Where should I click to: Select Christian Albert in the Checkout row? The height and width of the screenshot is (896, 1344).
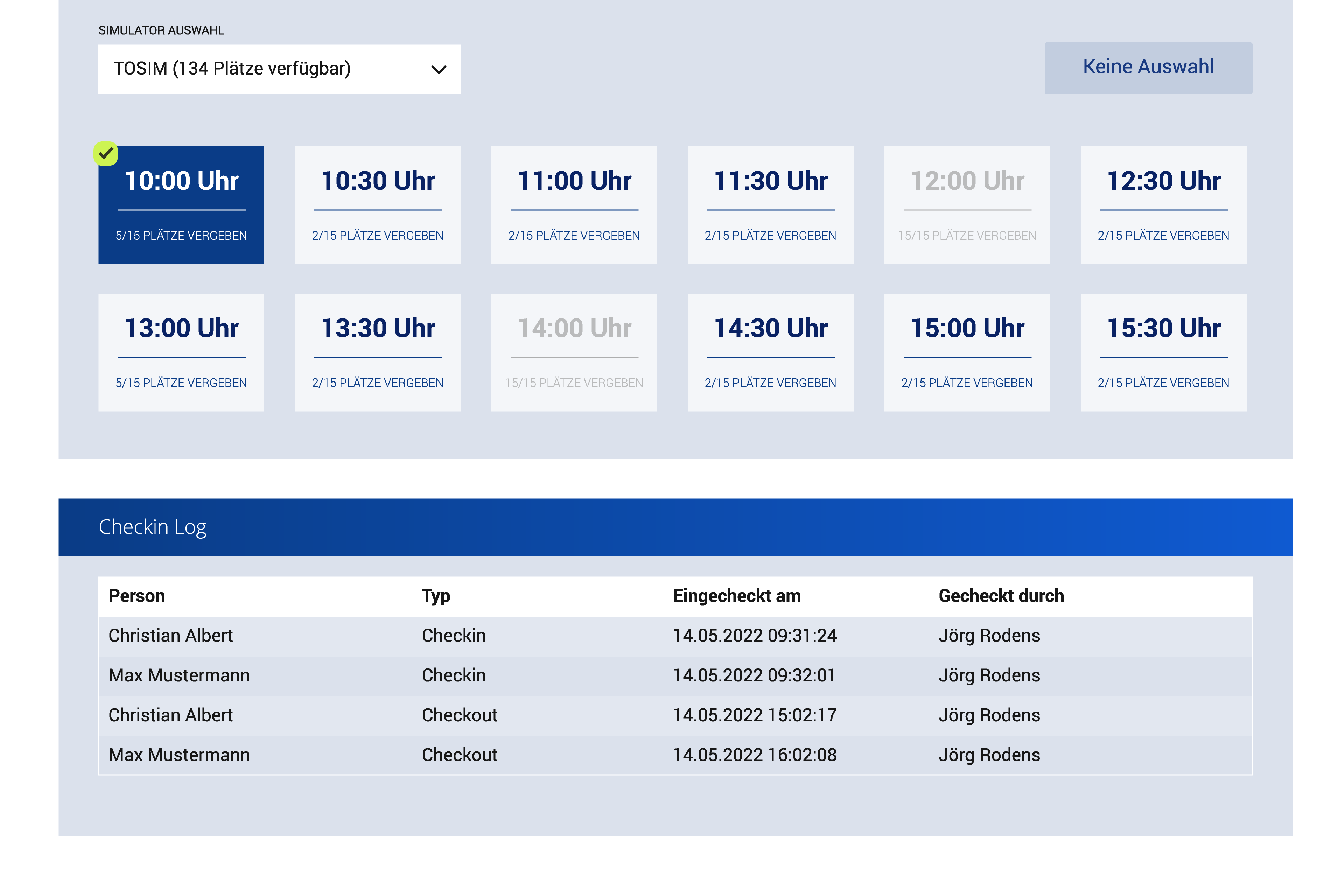(x=170, y=715)
